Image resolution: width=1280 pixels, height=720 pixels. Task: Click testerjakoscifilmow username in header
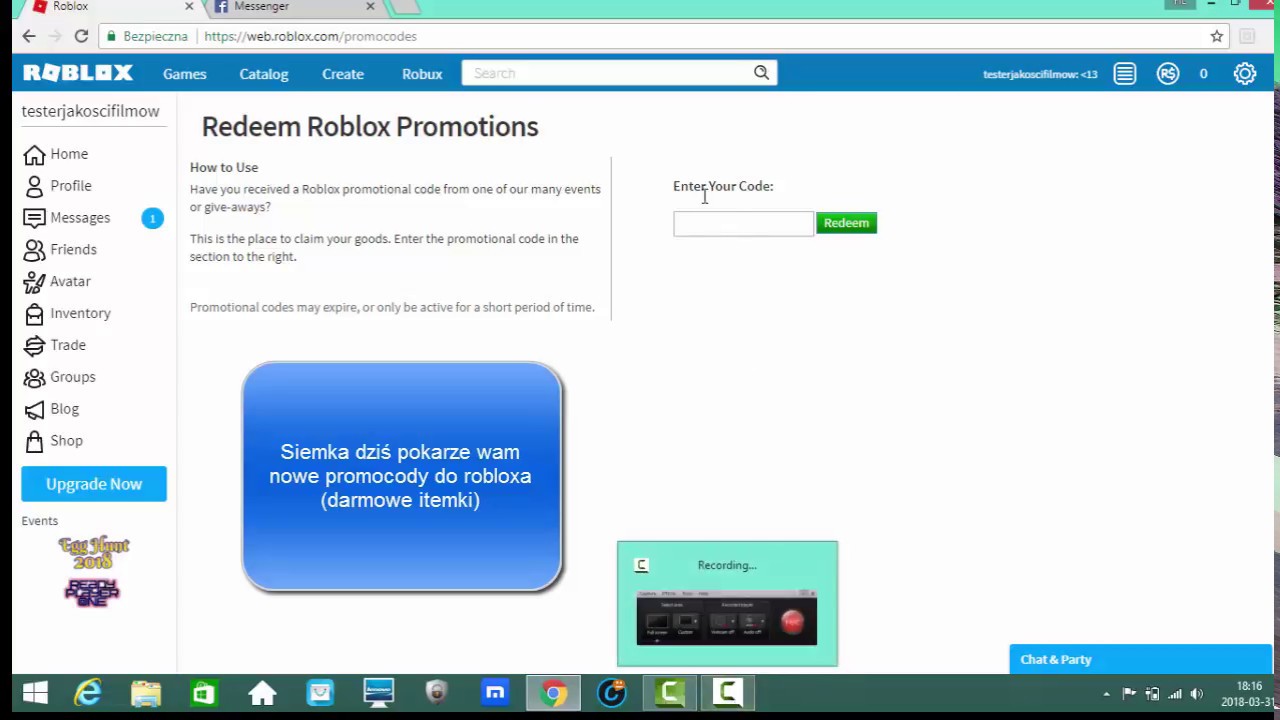[1040, 74]
